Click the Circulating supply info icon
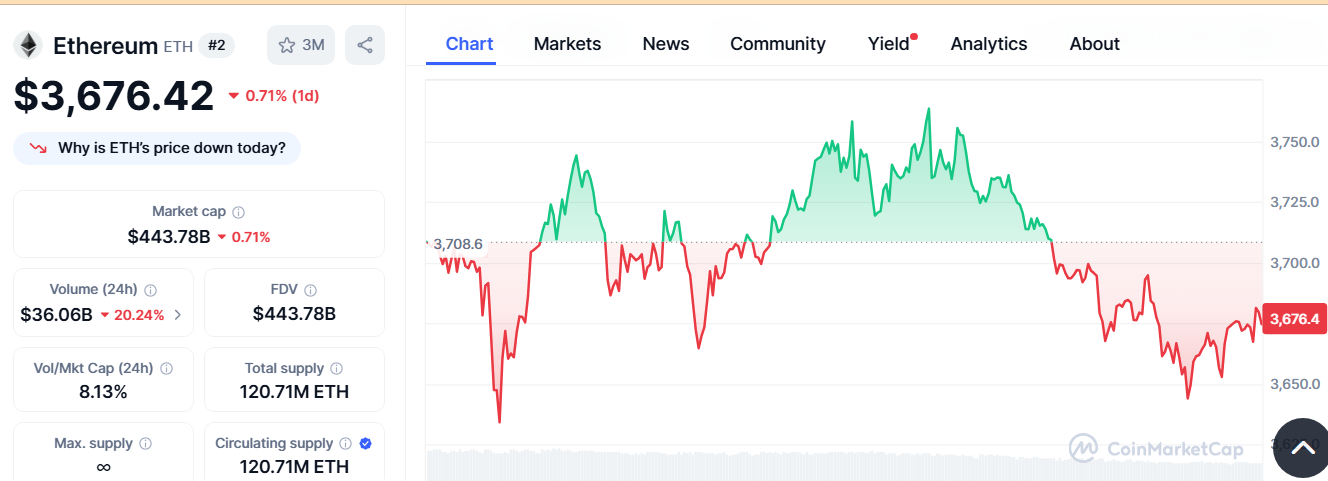 (x=345, y=443)
